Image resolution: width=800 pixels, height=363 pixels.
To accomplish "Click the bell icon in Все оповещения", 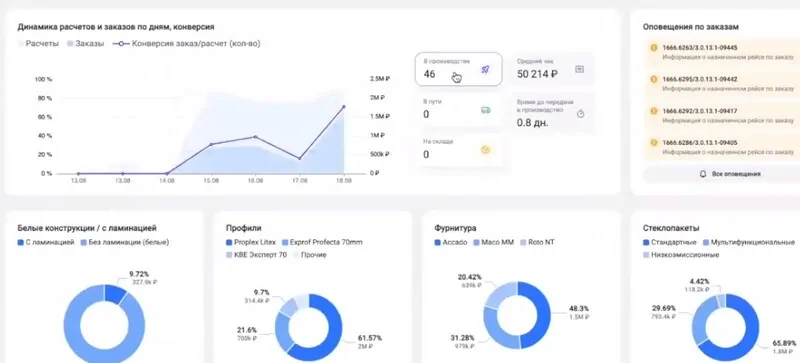I will click(703, 174).
